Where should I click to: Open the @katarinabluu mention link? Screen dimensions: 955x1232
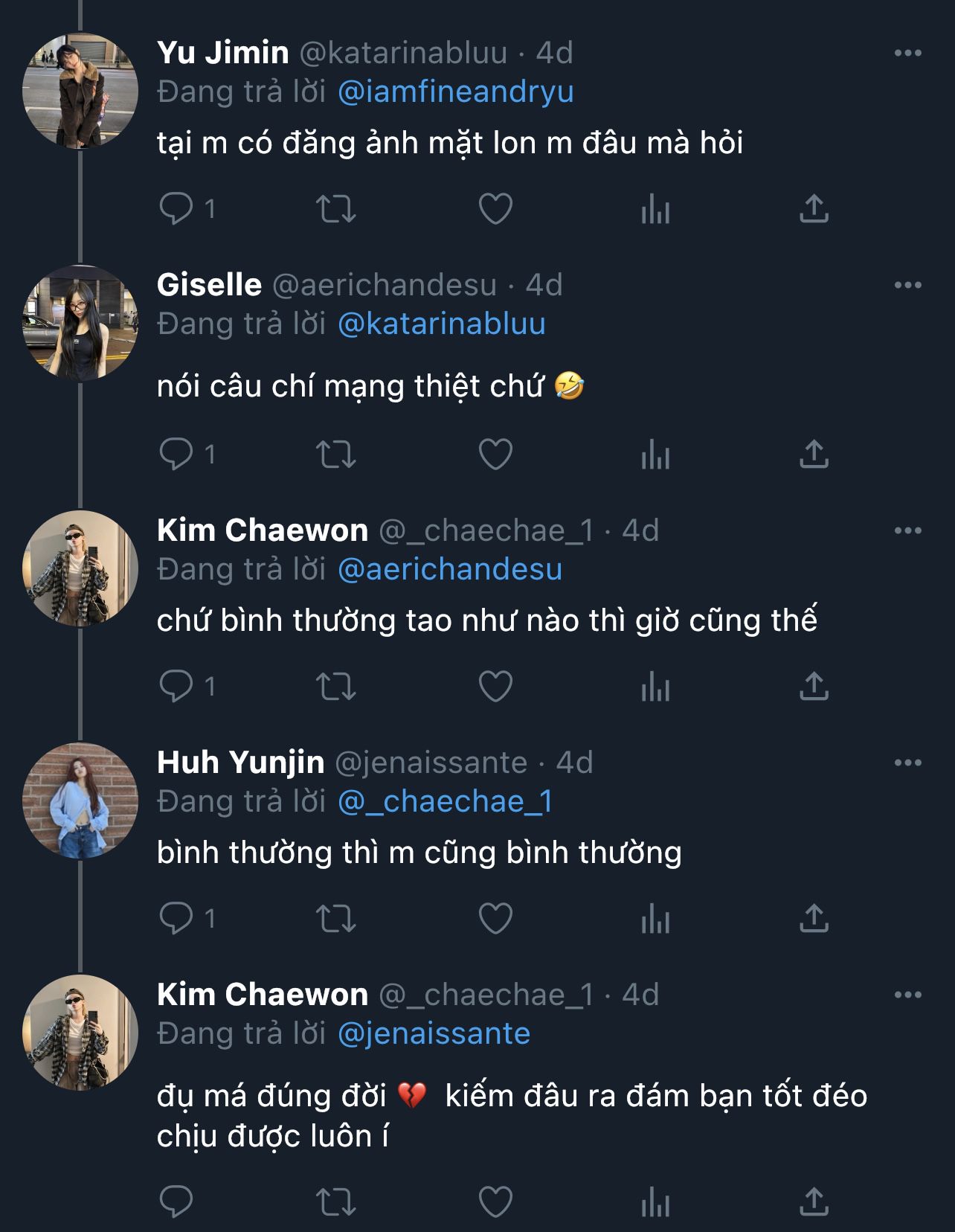tap(442, 324)
